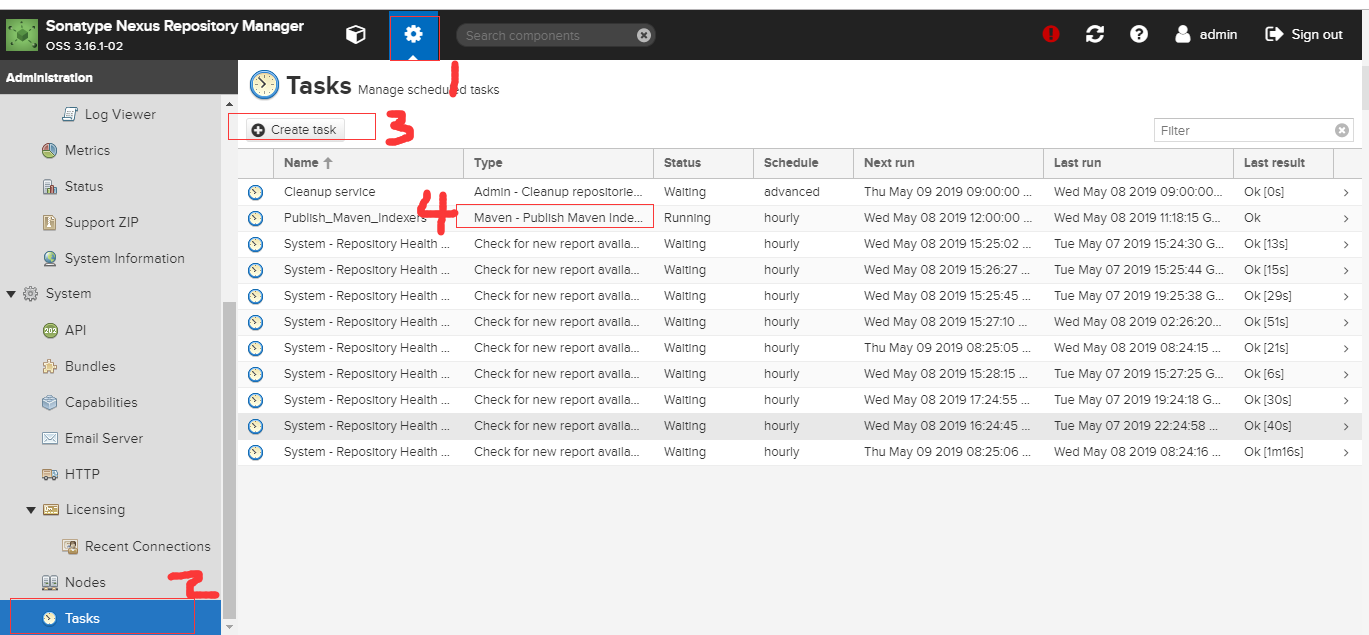1369x635 pixels.
Task: Click the advanced schedule cell
Action: pyautogui.click(x=803, y=192)
